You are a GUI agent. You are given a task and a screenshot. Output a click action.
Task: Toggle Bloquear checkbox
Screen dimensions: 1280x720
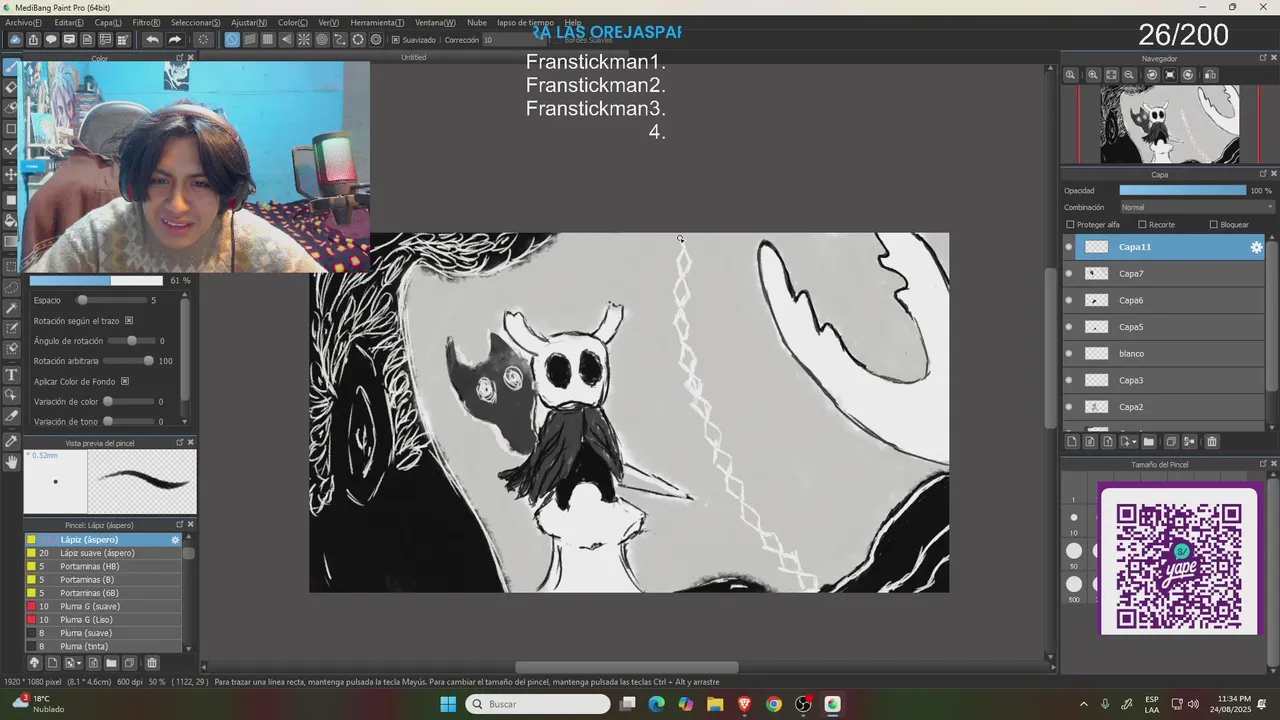(x=1214, y=225)
